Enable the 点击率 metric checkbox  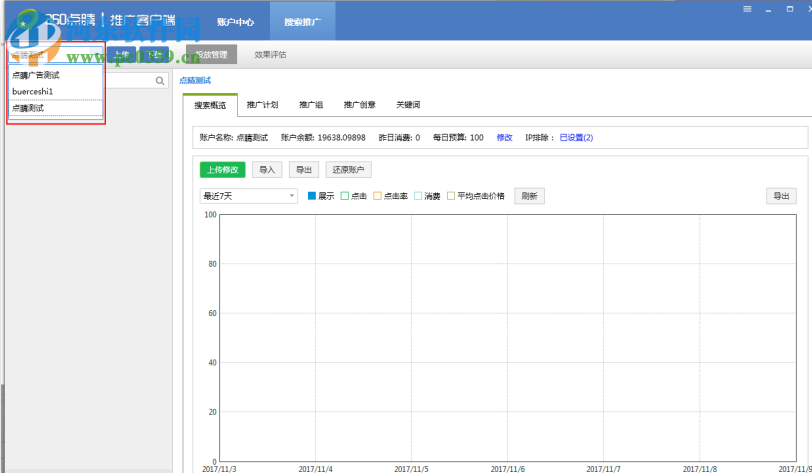point(378,196)
